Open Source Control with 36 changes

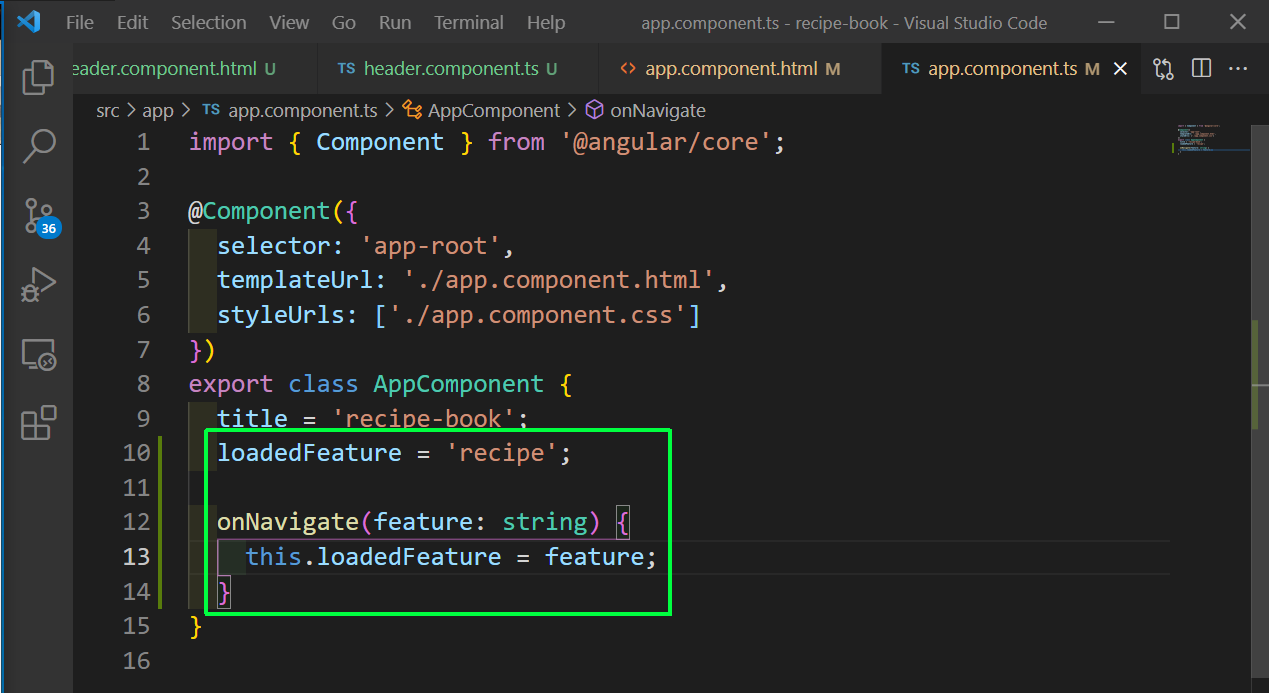tap(39, 215)
